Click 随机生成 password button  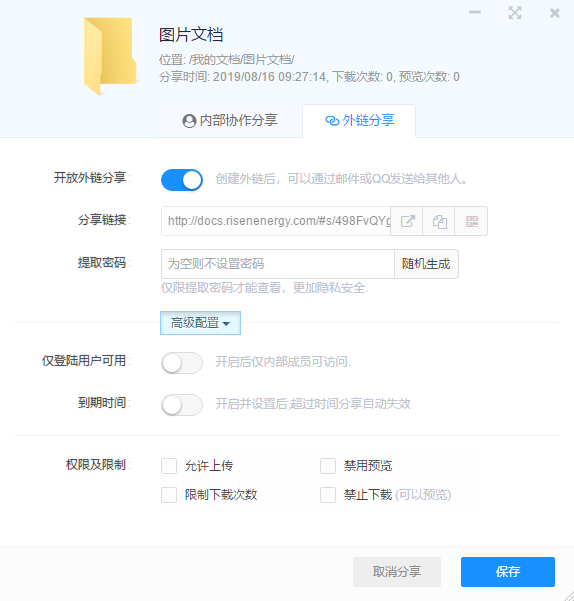426,264
